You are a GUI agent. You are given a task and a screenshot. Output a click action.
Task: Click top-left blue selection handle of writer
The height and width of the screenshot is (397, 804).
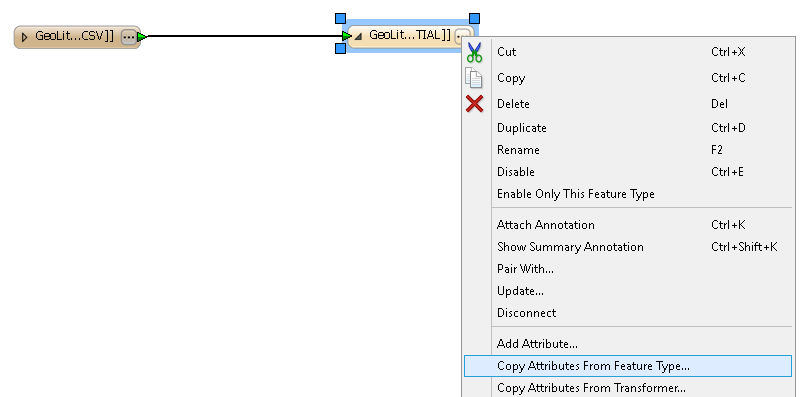340,19
